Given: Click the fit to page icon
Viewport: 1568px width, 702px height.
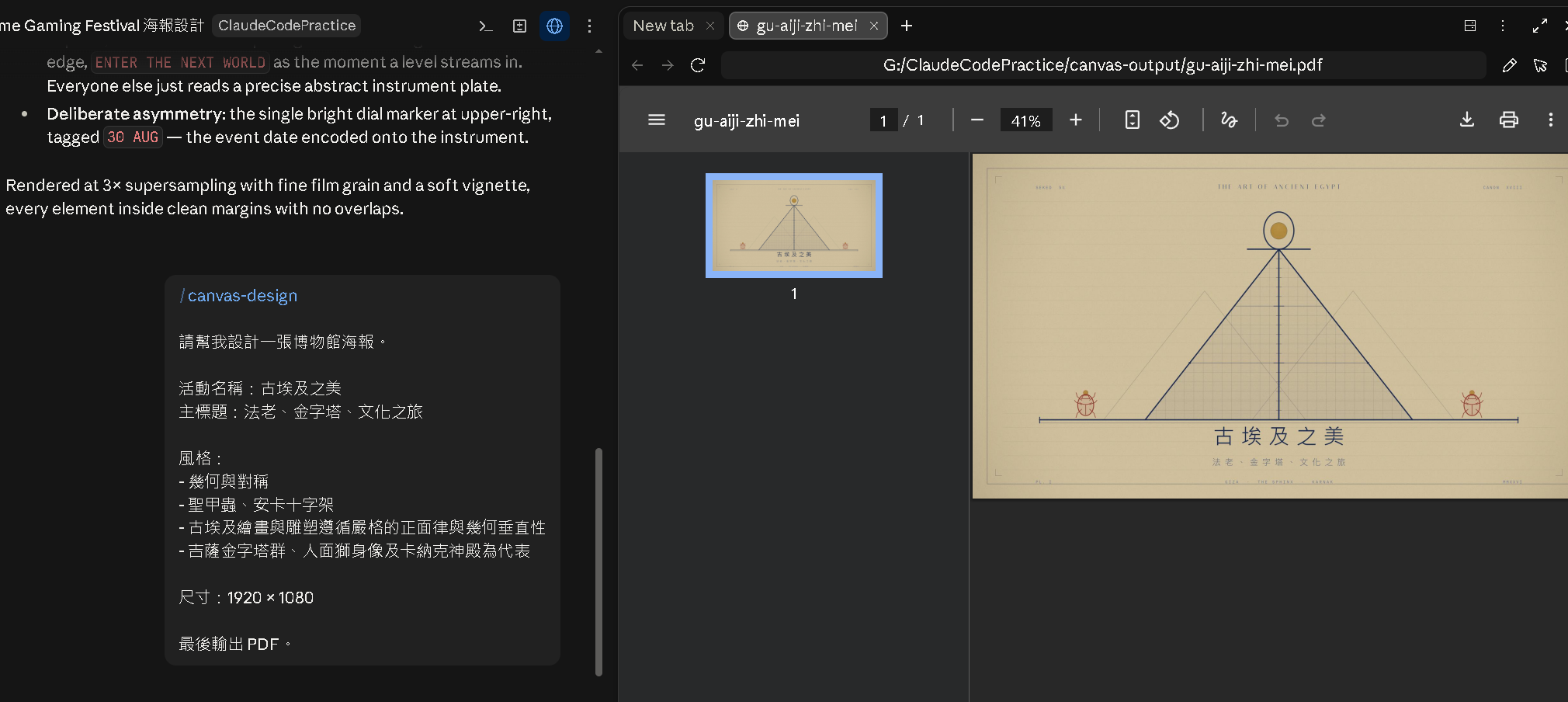Looking at the screenshot, I should [x=1133, y=120].
